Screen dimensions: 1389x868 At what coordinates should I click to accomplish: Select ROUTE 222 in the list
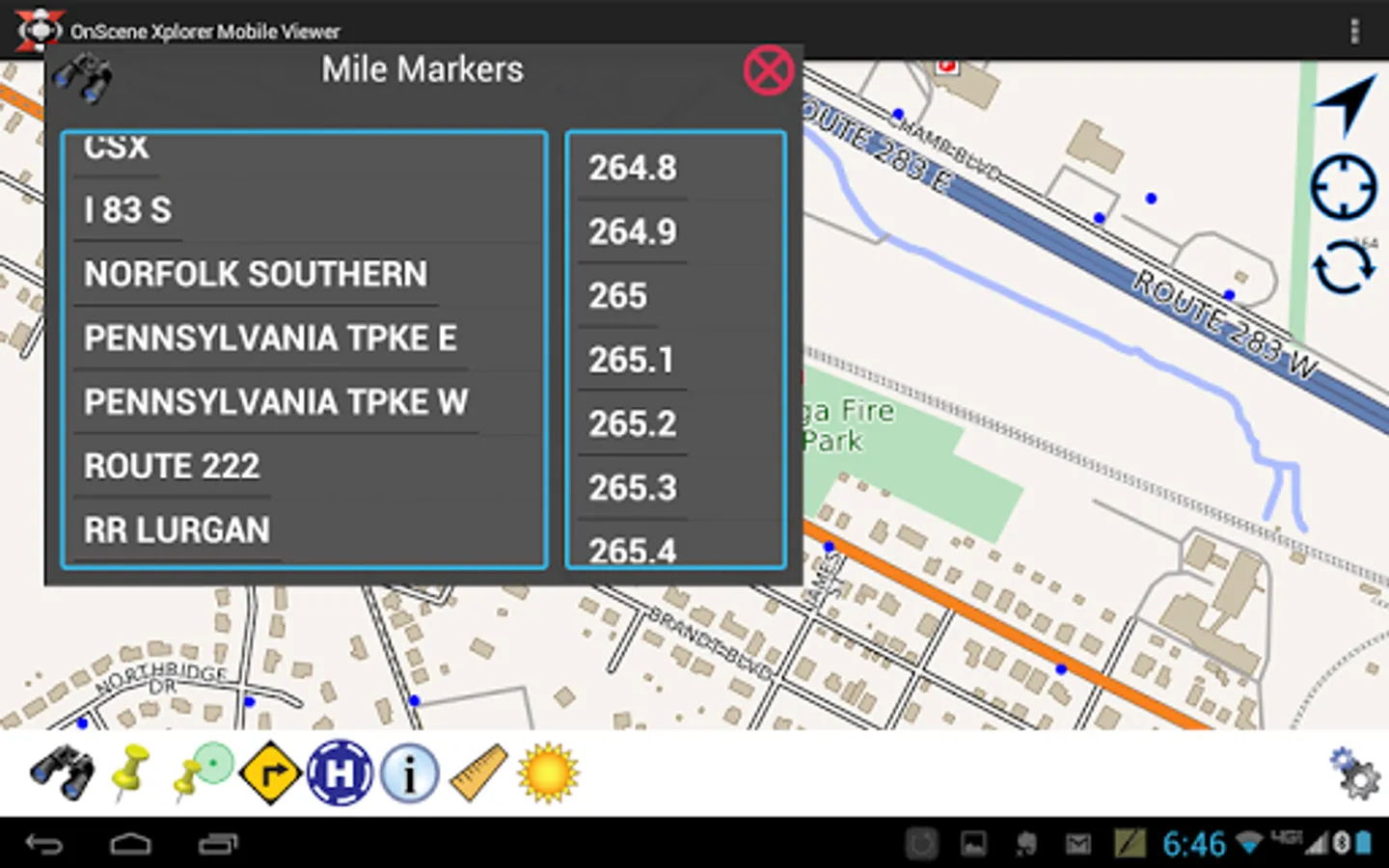pyautogui.click(x=305, y=466)
